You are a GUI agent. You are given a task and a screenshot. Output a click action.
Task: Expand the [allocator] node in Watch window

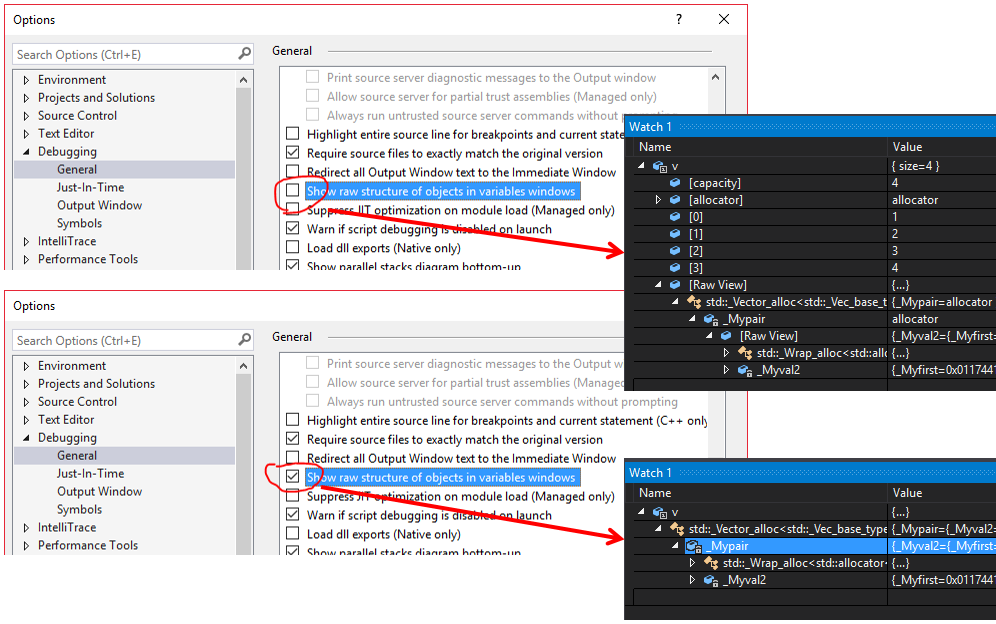658,200
